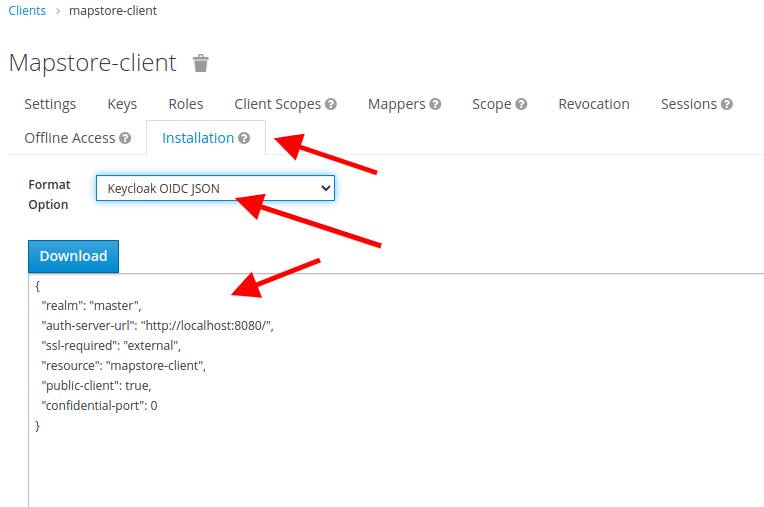The height and width of the screenshot is (507, 764).
Task: Click help icon next to Client Scopes
Action: (x=331, y=104)
